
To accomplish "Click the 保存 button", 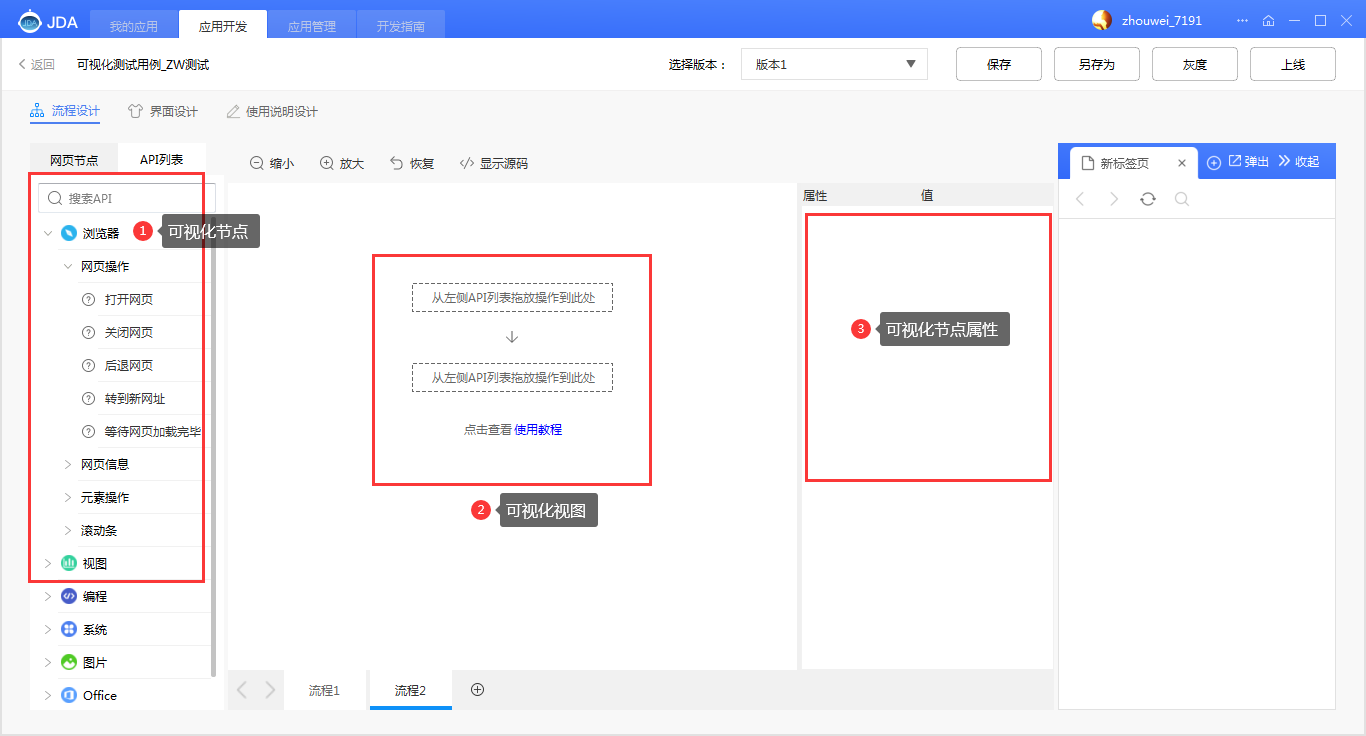I will click(x=999, y=64).
